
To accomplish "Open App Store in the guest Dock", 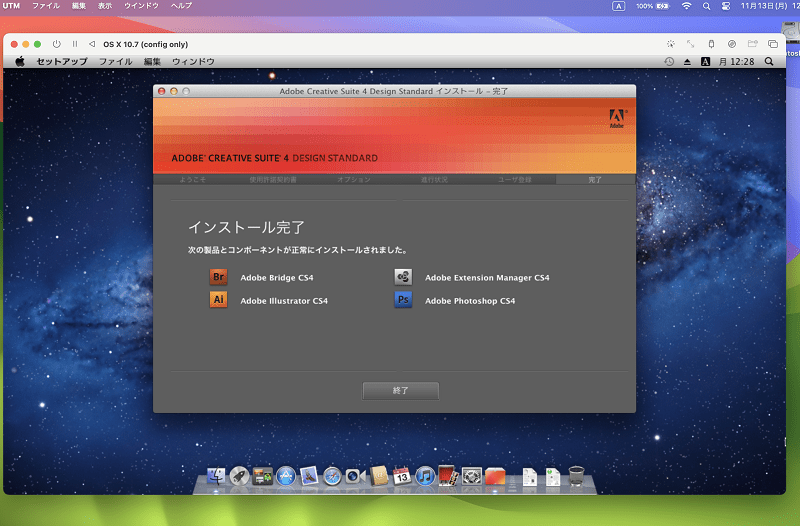I will [286, 476].
